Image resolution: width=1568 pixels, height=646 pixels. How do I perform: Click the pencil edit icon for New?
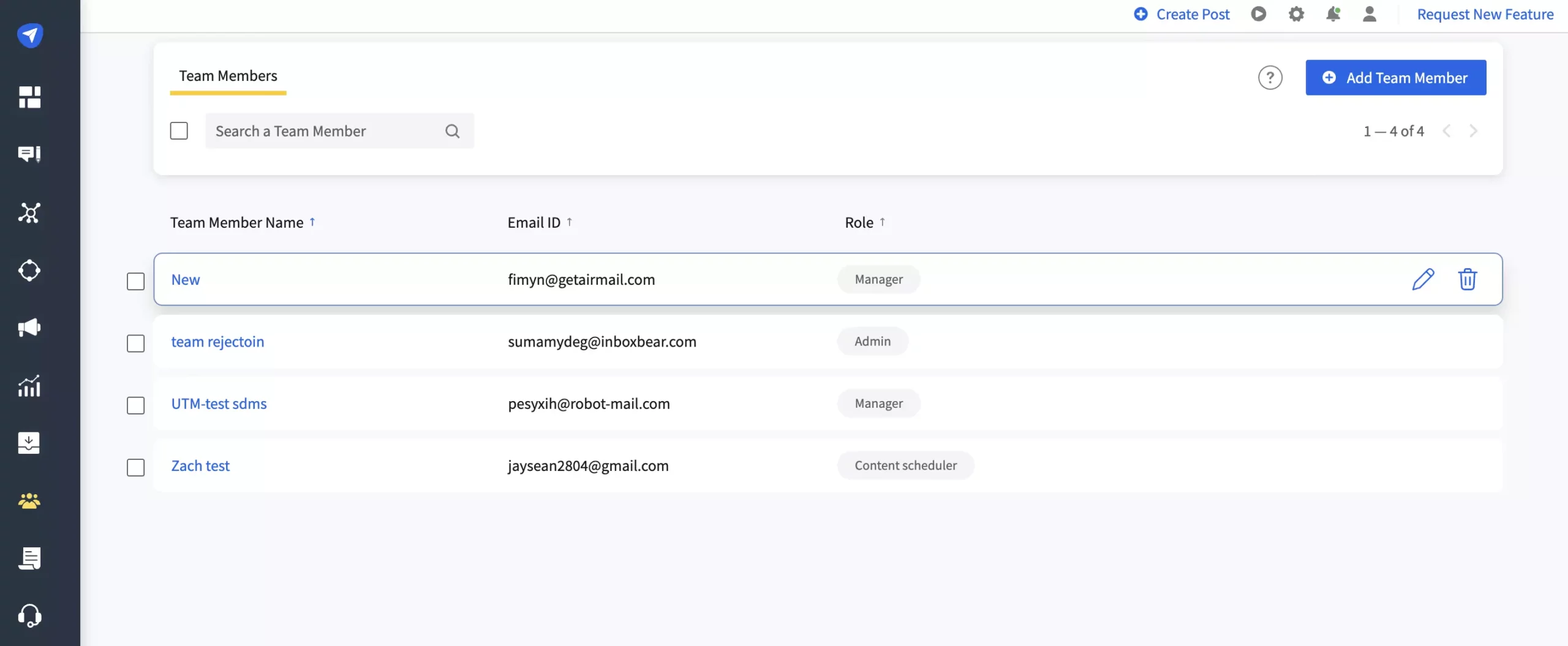pyautogui.click(x=1423, y=279)
